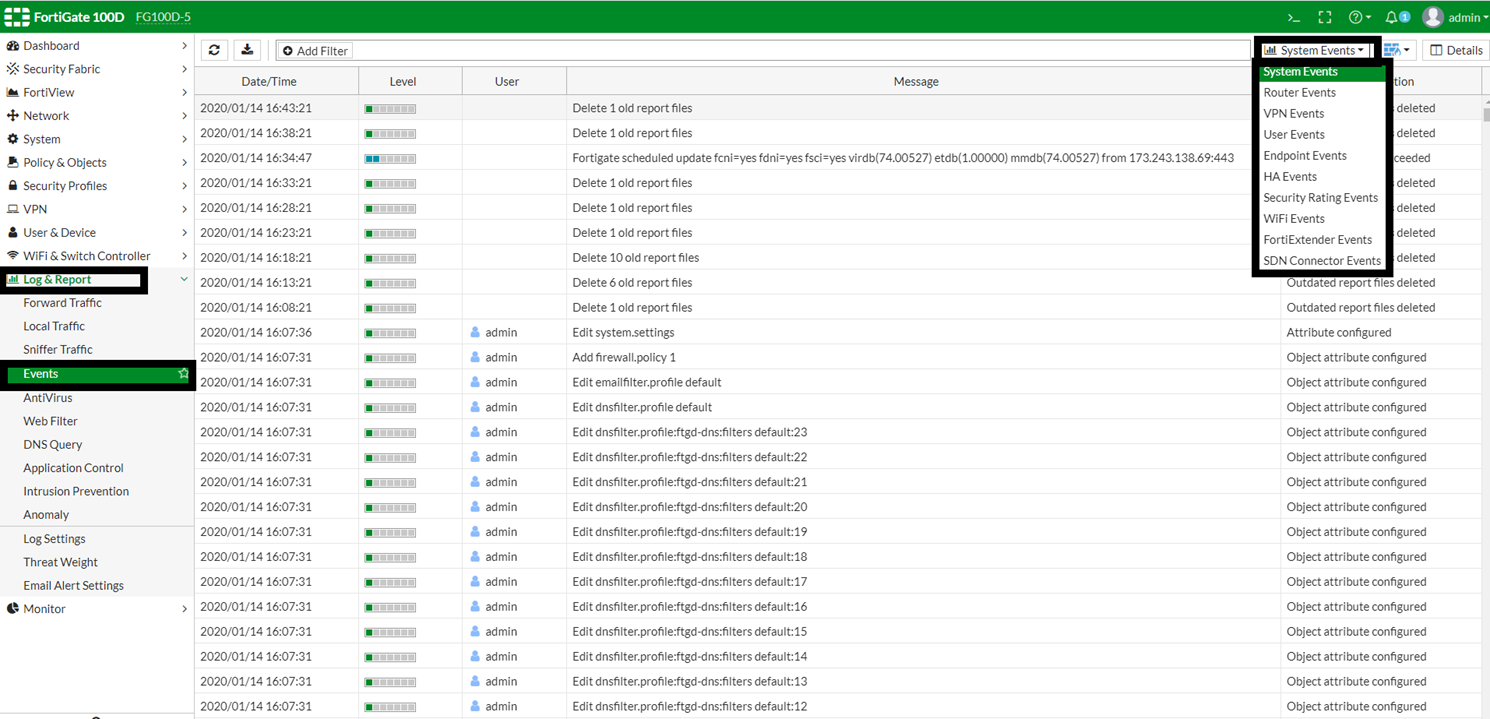Select WiFi Events in the dropdown
Image resolution: width=1490 pixels, height=719 pixels.
(1293, 218)
